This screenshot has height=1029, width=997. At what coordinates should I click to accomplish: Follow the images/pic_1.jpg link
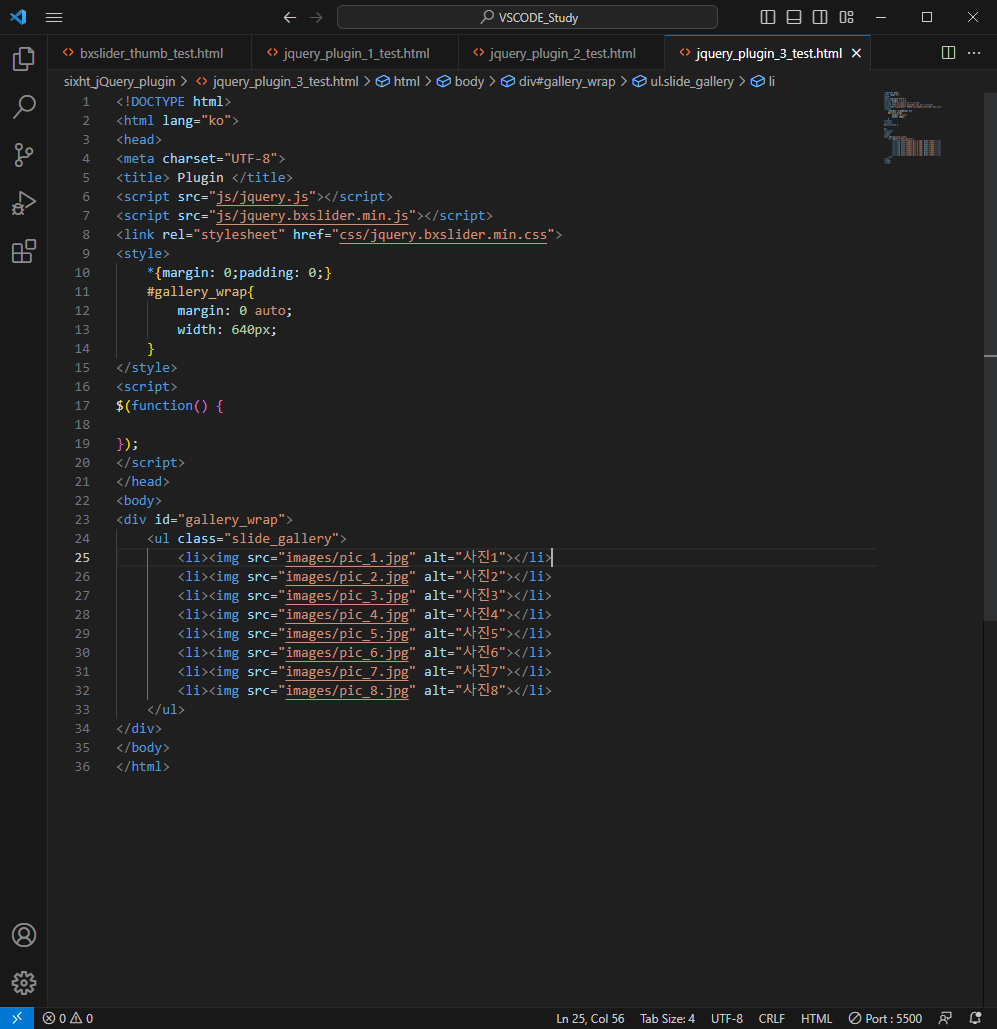[x=347, y=558]
